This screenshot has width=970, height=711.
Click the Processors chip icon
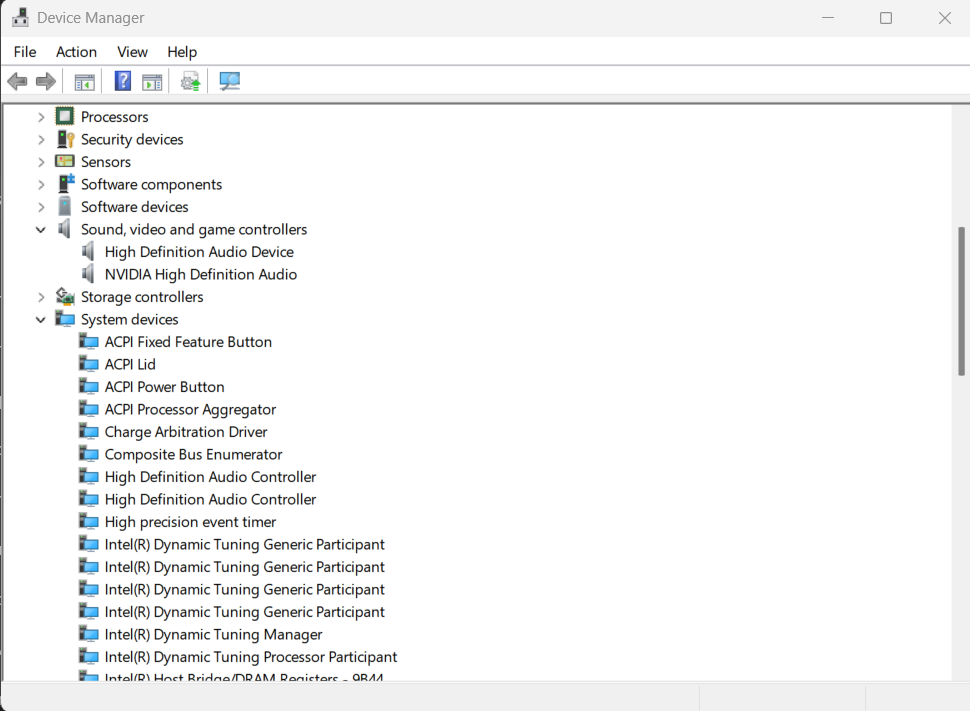coord(65,116)
